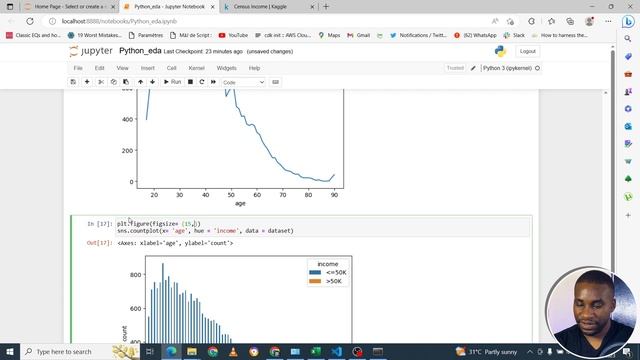Image resolution: width=640 pixels, height=360 pixels.
Task: Click the sidebar search icon
Action: (x=628, y=39)
